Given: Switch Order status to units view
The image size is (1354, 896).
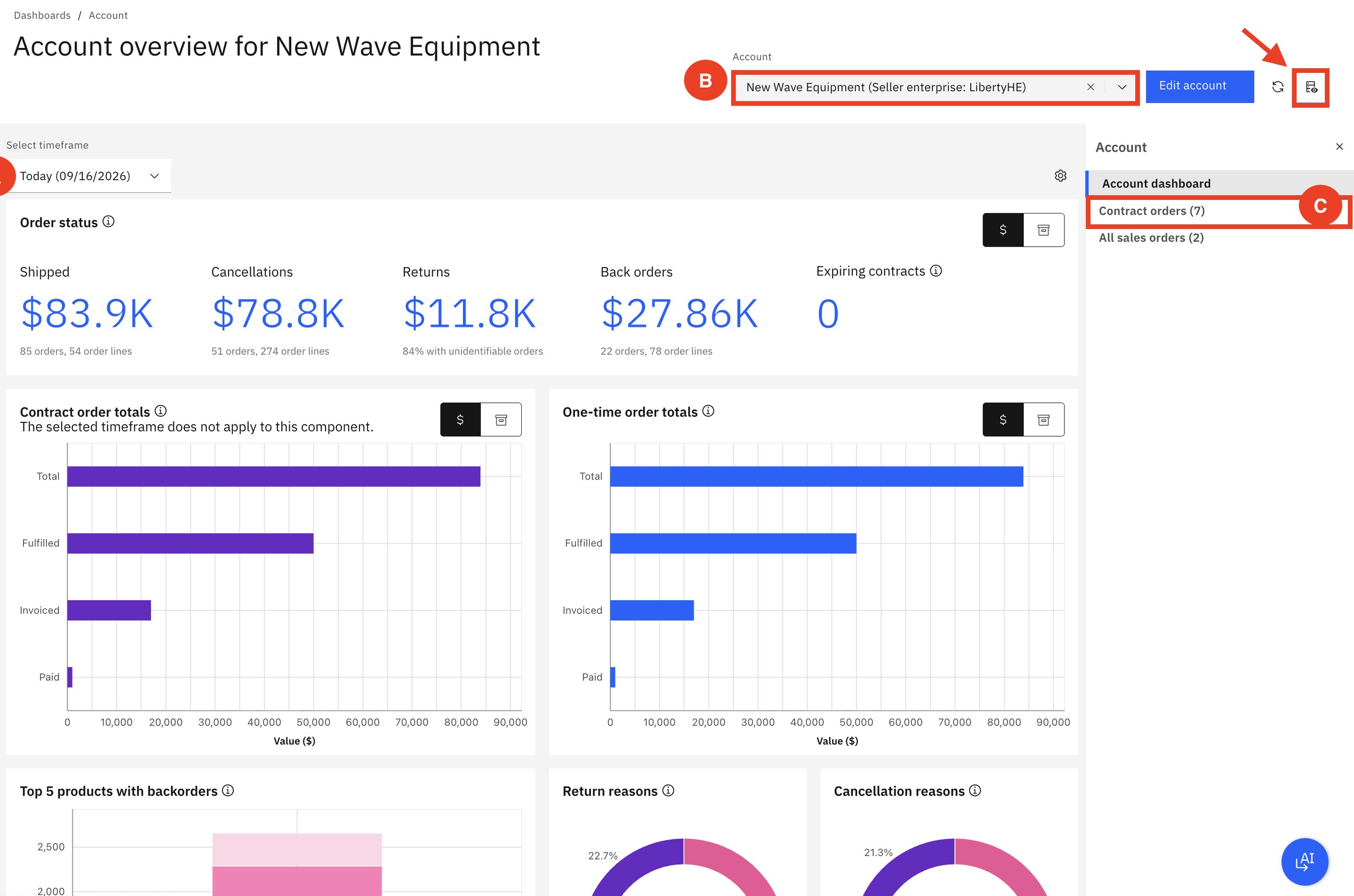Looking at the screenshot, I should 1044,230.
